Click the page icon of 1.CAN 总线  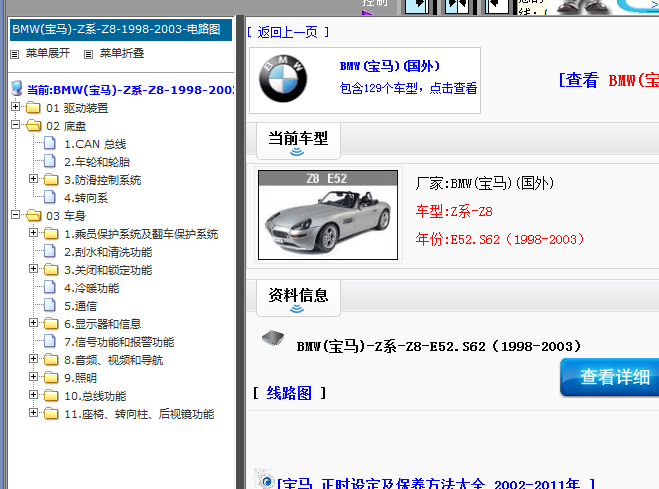(x=50, y=143)
